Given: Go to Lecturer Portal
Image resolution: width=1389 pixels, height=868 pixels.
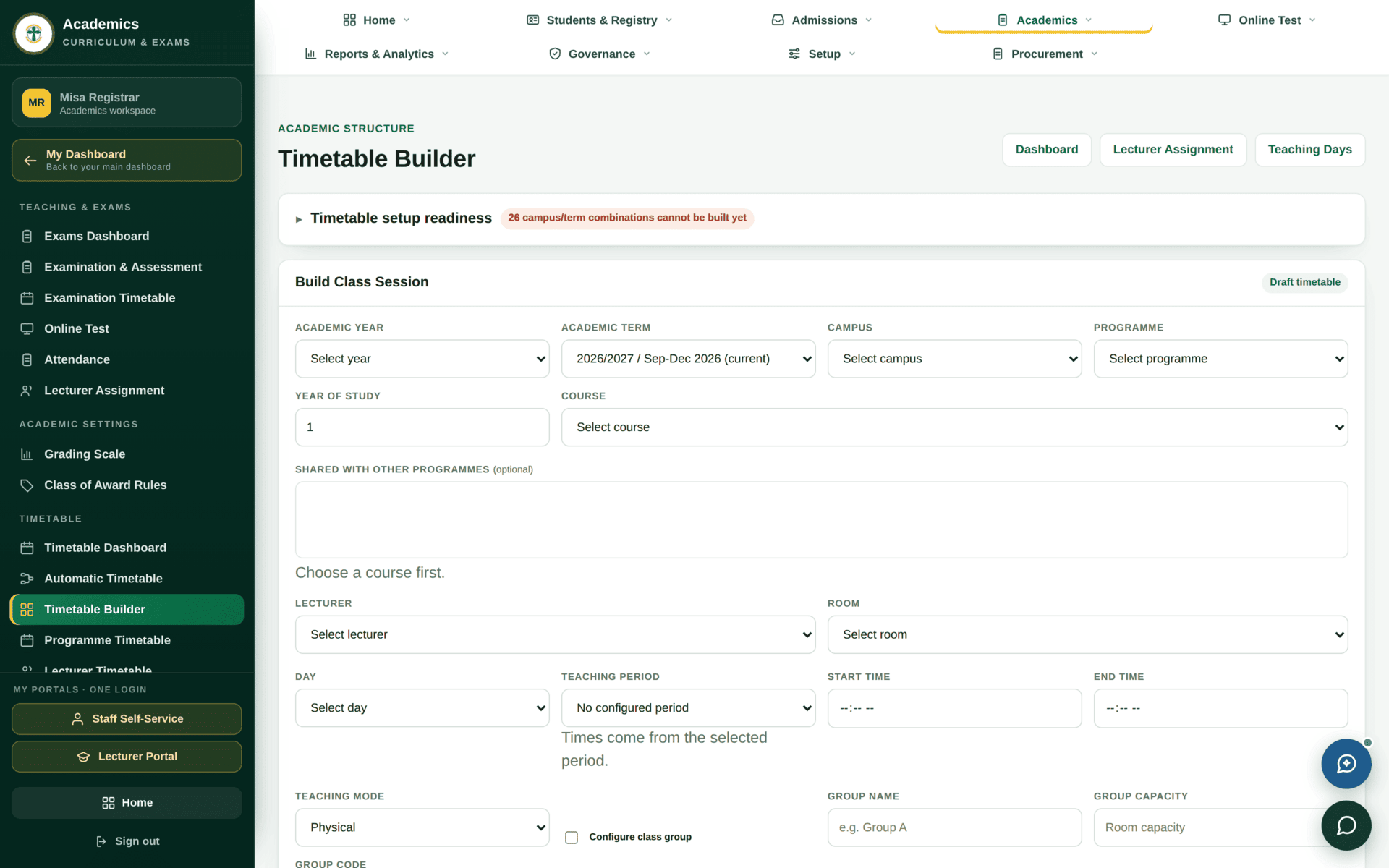Looking at the screenshot, I should (127, 757).
